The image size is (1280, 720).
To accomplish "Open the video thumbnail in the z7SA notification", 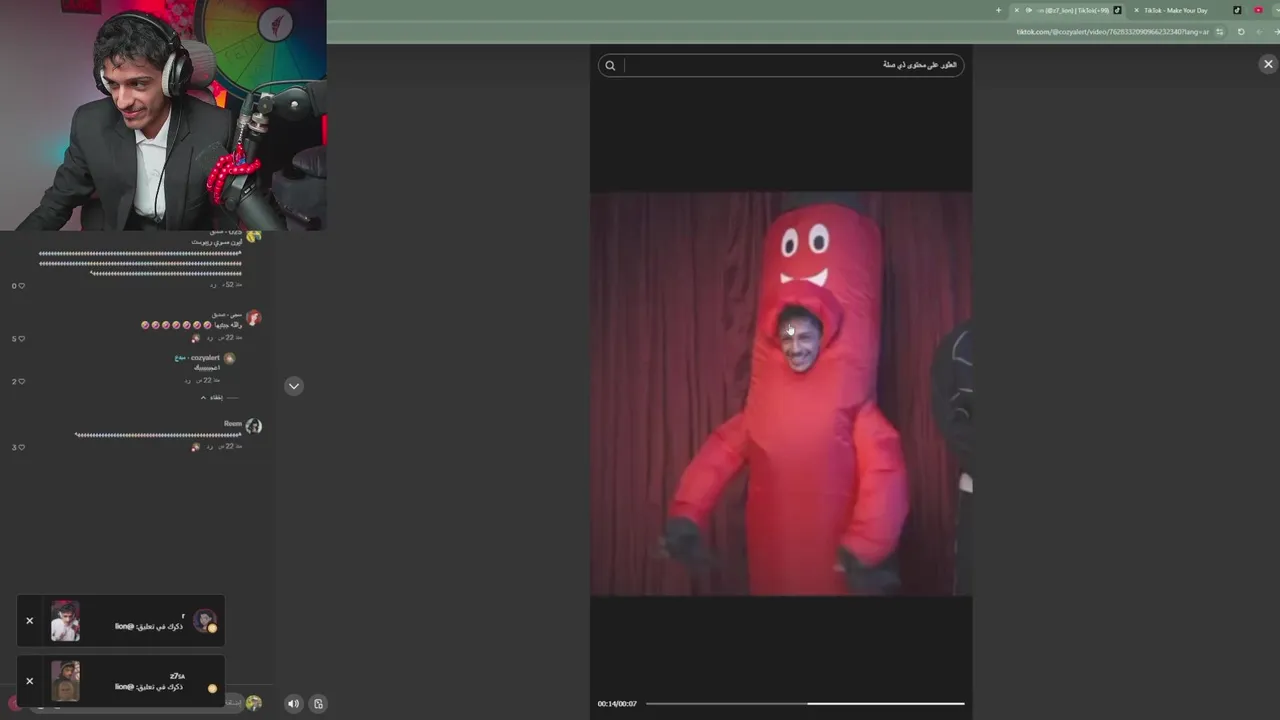I will tap(65, 681).
